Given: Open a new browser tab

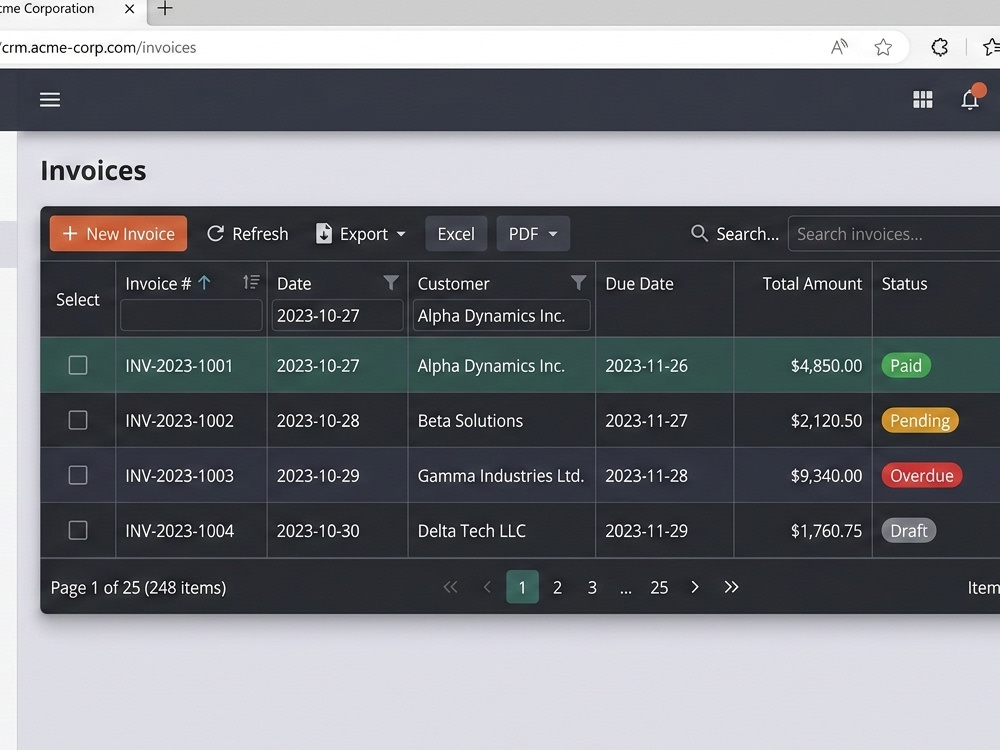Looking at the screenshot, I should click(x=165, y=8).
